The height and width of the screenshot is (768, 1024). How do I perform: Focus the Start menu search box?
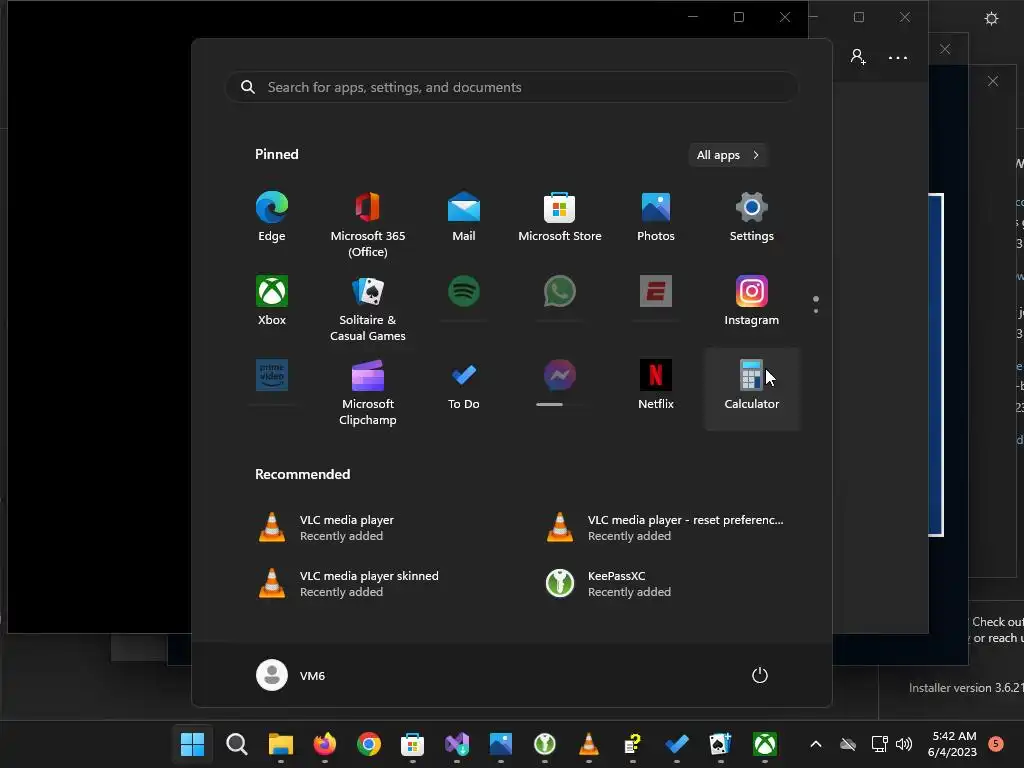coord(512,87)
